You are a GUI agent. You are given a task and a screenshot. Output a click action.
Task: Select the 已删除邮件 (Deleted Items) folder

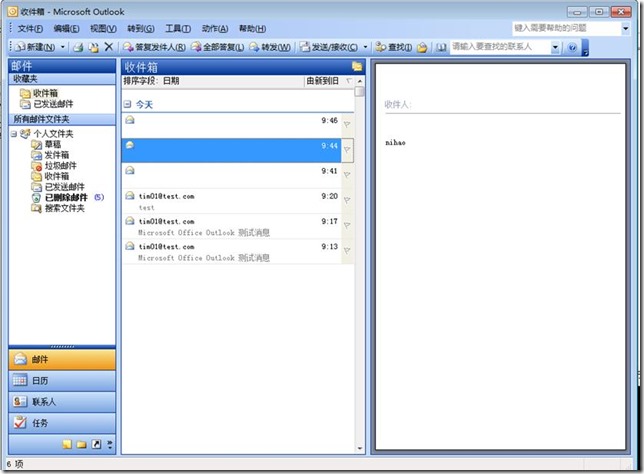(x=60, y=198)
